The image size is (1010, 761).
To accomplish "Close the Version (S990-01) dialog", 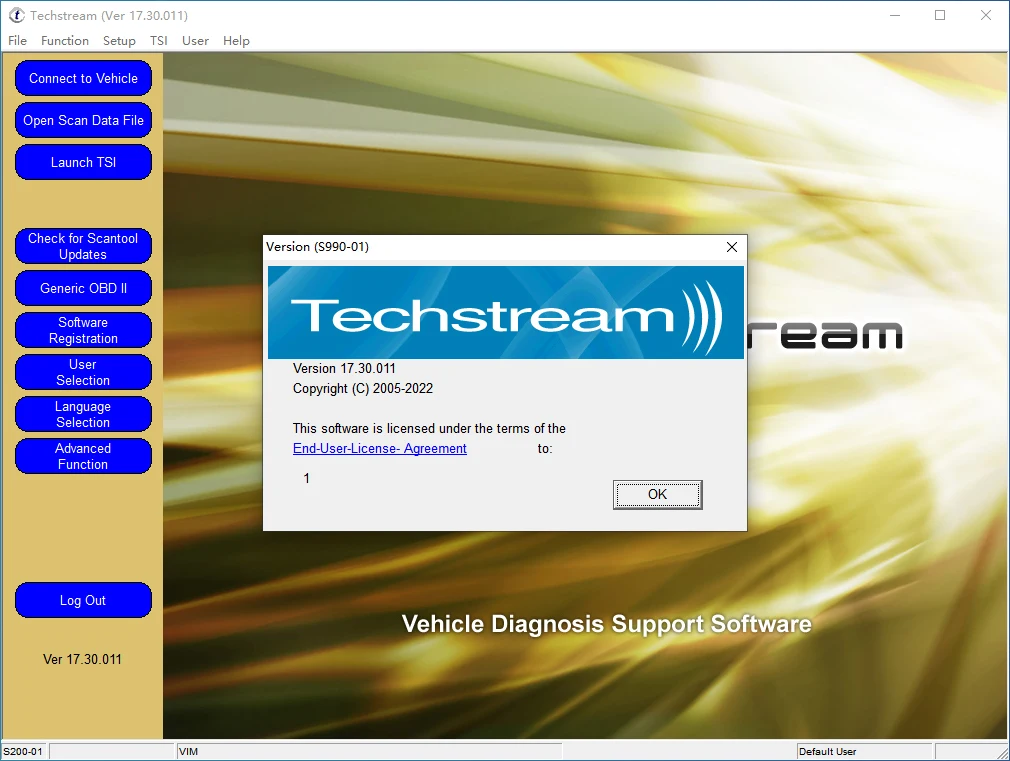I will 732,247.
